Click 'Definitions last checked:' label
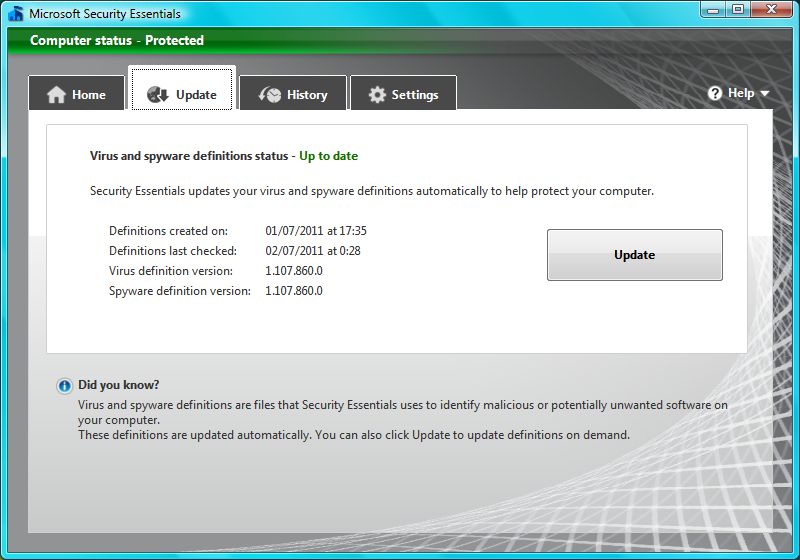 (173, 250)
